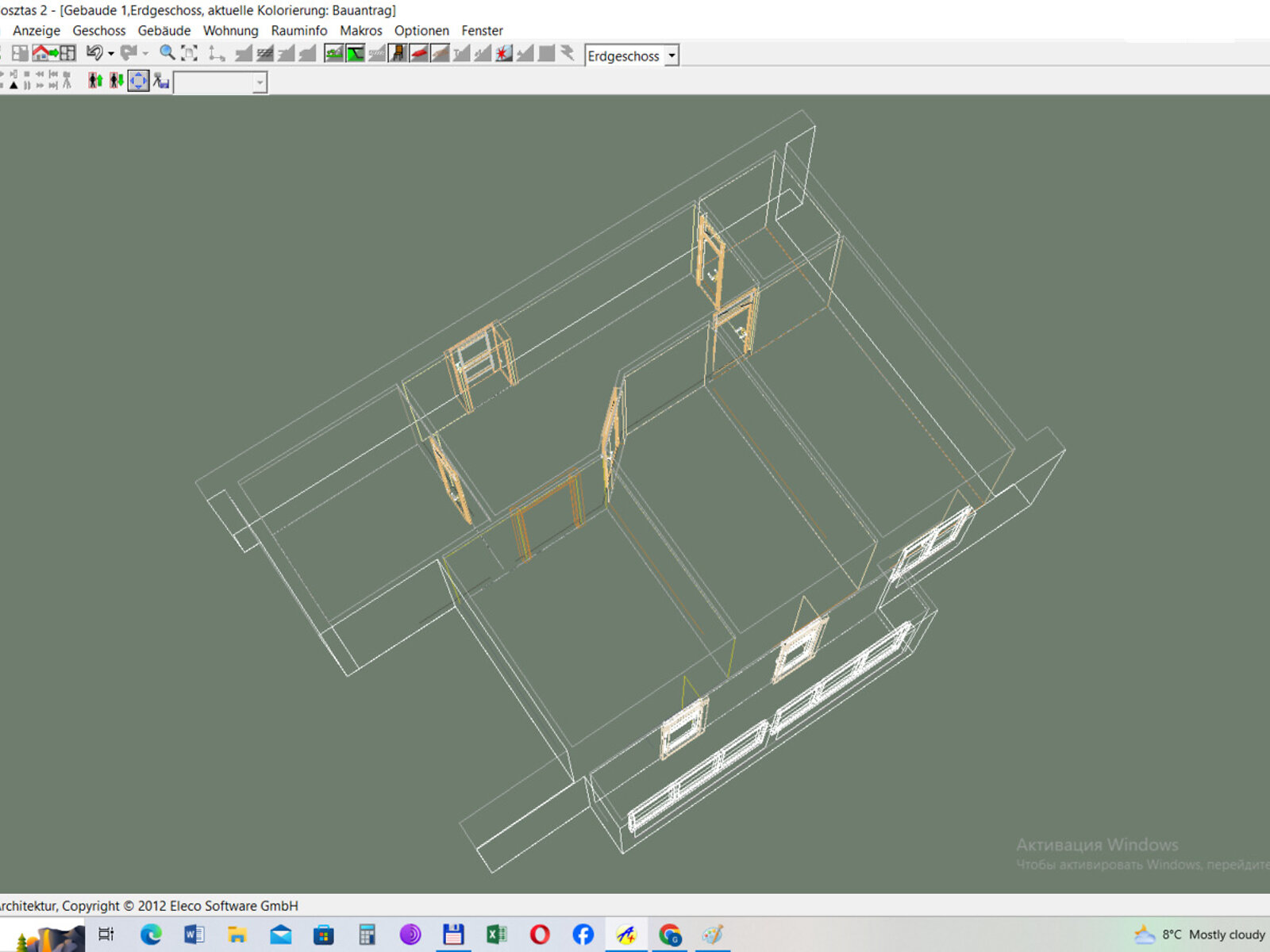Image resolution: width=1270 pixels, height=952 pixels.
Task: Open Google Chrome from taskbar
Action: point(670,935)
